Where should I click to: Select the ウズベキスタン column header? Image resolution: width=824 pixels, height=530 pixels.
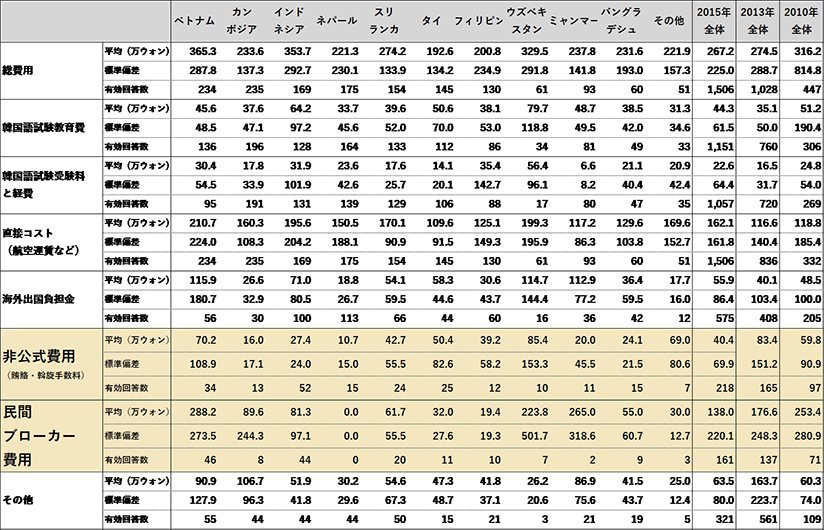pyautogui.click(x=526, y=21)
